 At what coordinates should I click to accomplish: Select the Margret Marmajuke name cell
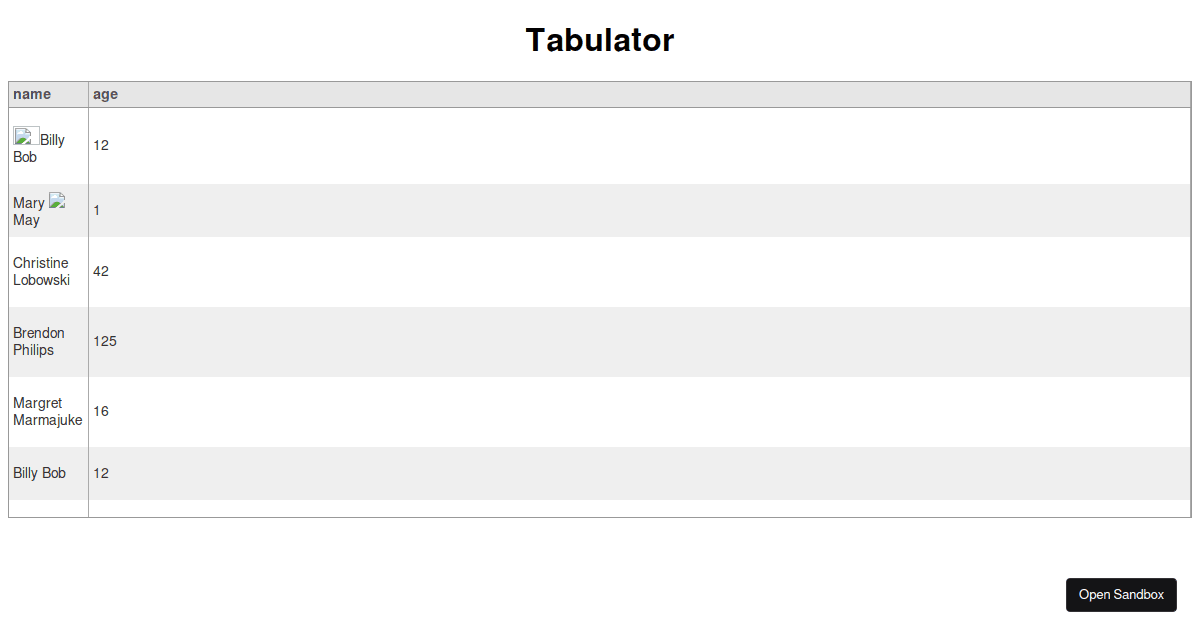(48, 412)
